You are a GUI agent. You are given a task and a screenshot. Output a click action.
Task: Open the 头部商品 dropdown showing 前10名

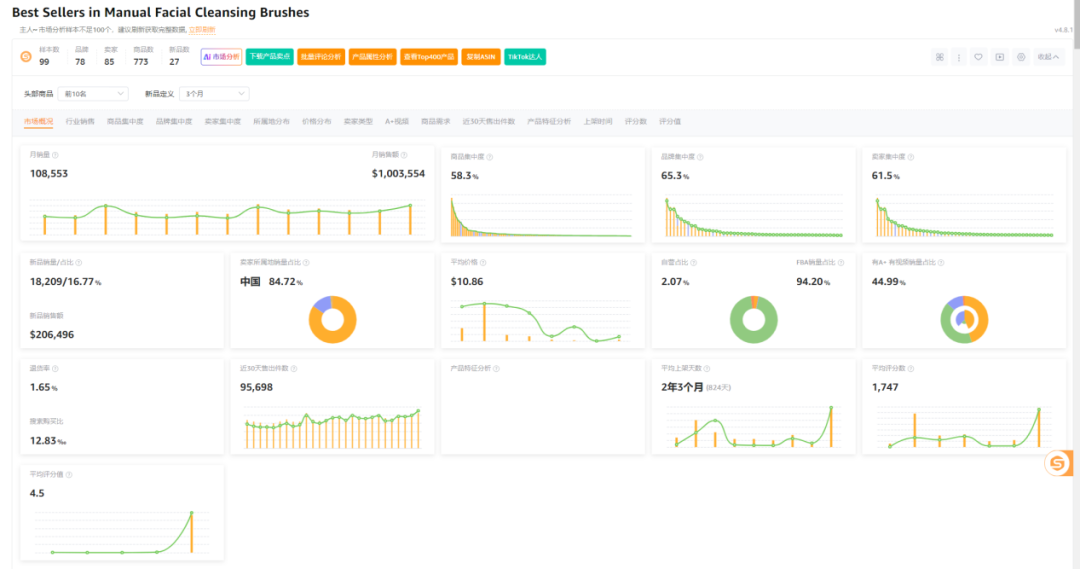tap(93, 94)
